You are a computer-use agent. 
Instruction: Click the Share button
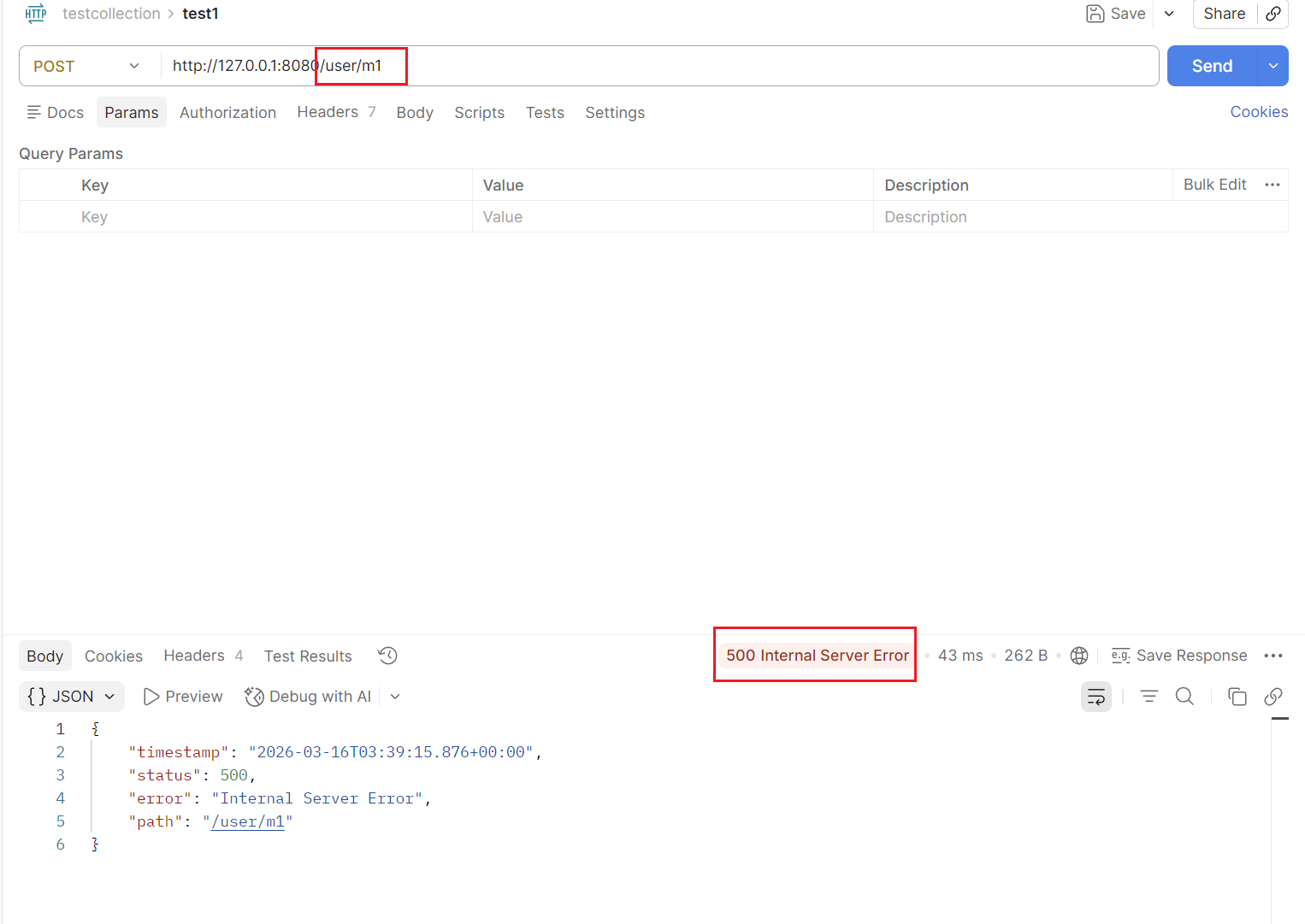[x=1224, y=14]
